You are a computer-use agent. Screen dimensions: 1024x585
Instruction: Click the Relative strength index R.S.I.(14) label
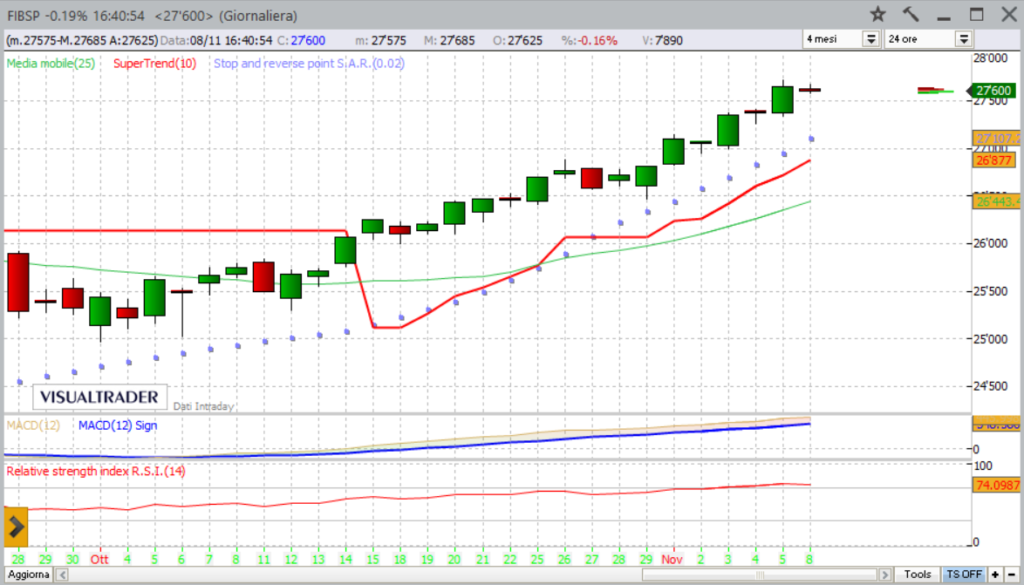coord(96,470)
